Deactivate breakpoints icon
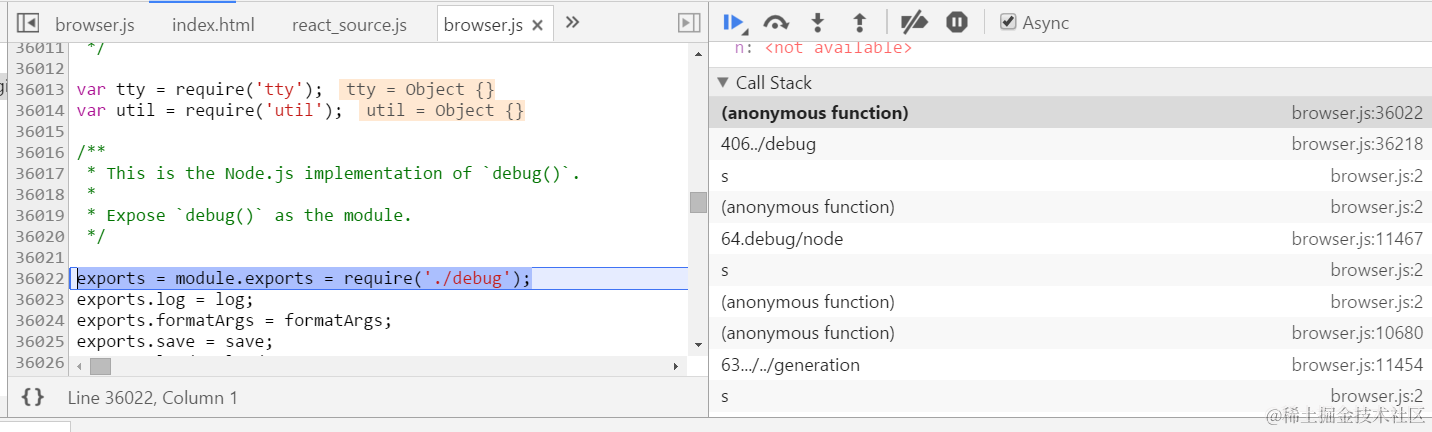This screenshot has height=432, width=1432. click(914, 22)
